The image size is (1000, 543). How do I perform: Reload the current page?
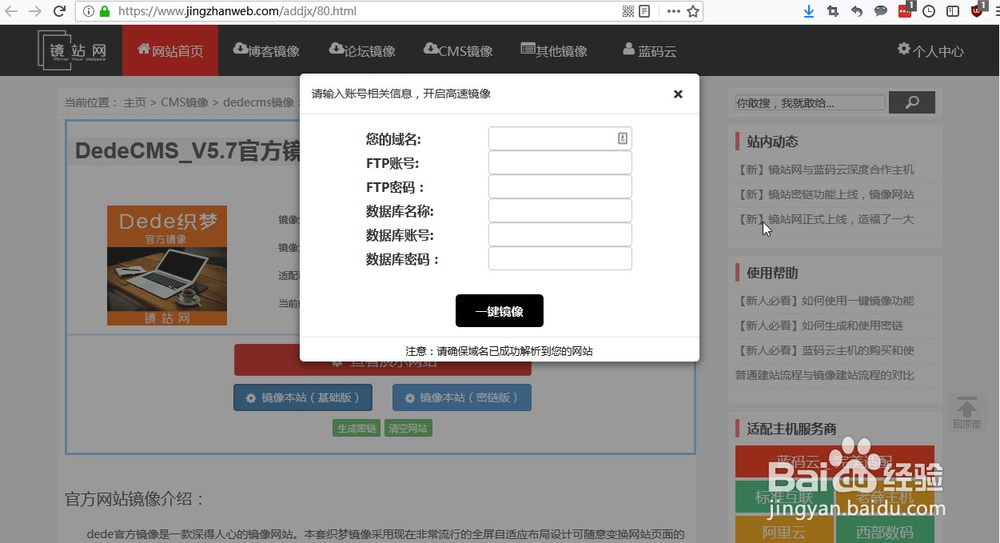[x=59, y=11]
